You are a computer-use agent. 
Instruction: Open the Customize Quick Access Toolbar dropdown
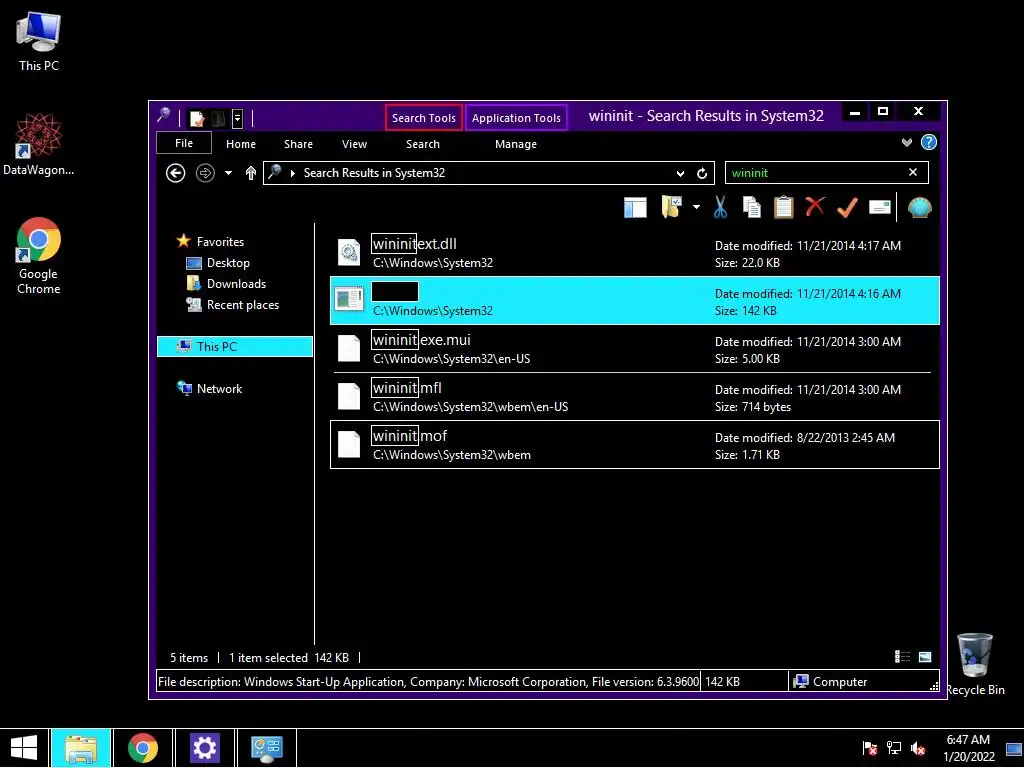pyautogui.click(x=237, y=118)
